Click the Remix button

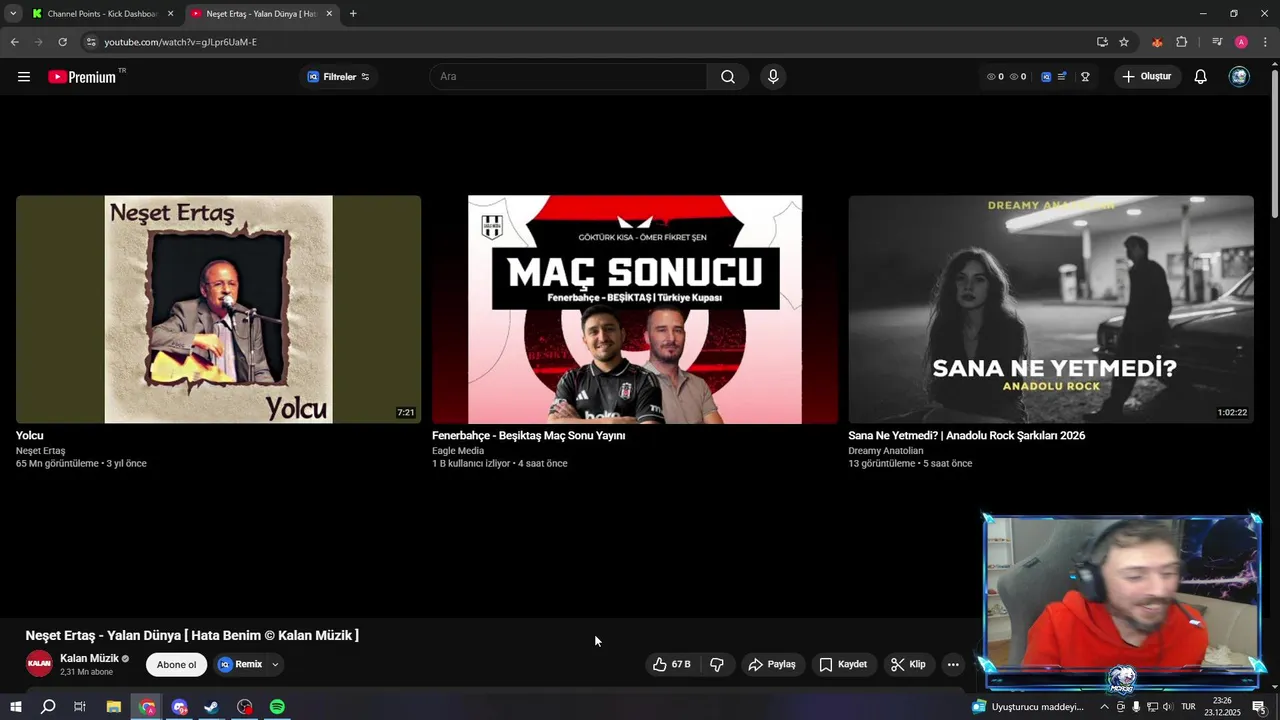tap(240, 664)
